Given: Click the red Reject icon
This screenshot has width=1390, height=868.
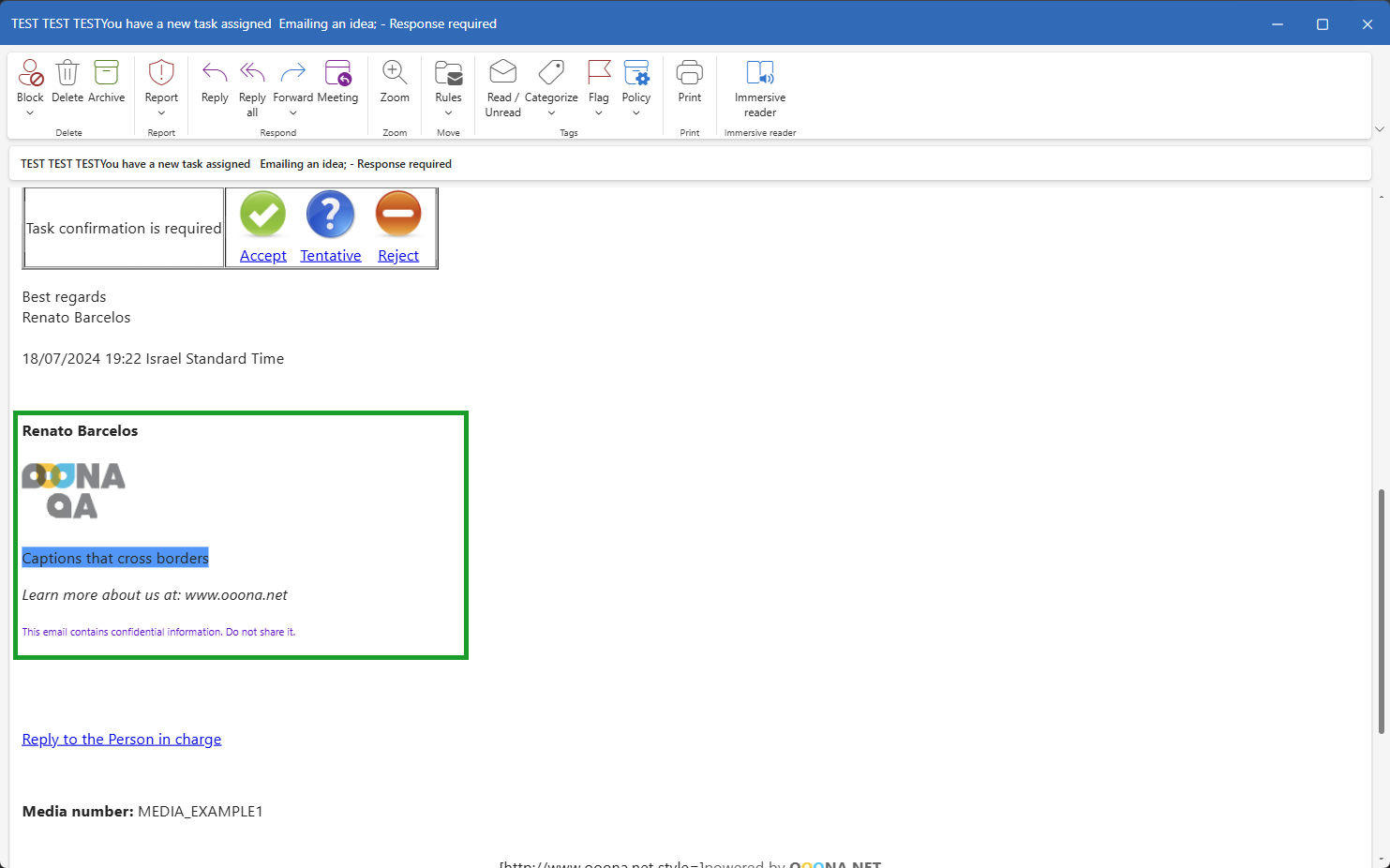Looking at the screenshot, I should tap(398, 214).
